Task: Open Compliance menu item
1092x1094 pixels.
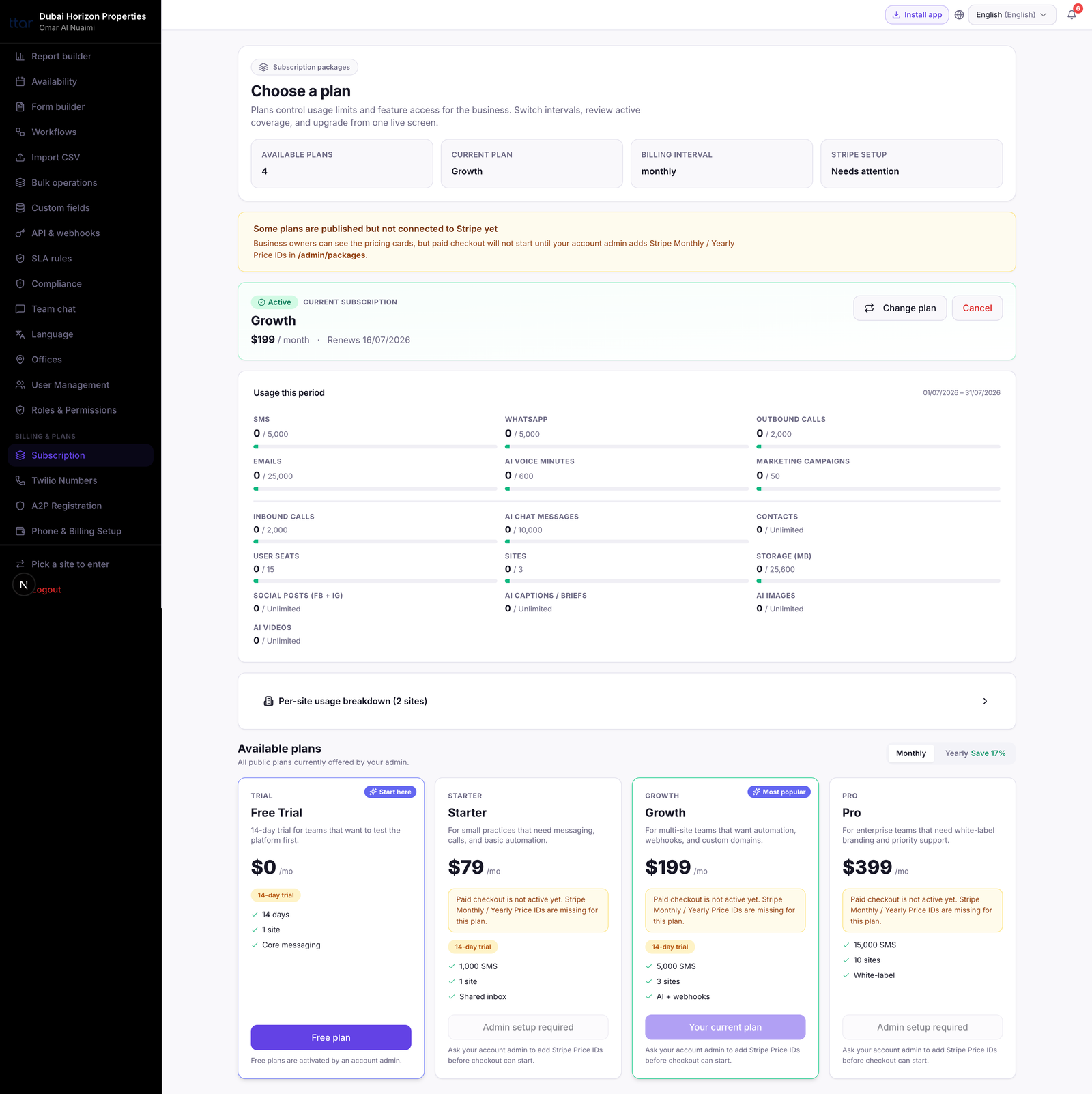Action: pos(81,284)
